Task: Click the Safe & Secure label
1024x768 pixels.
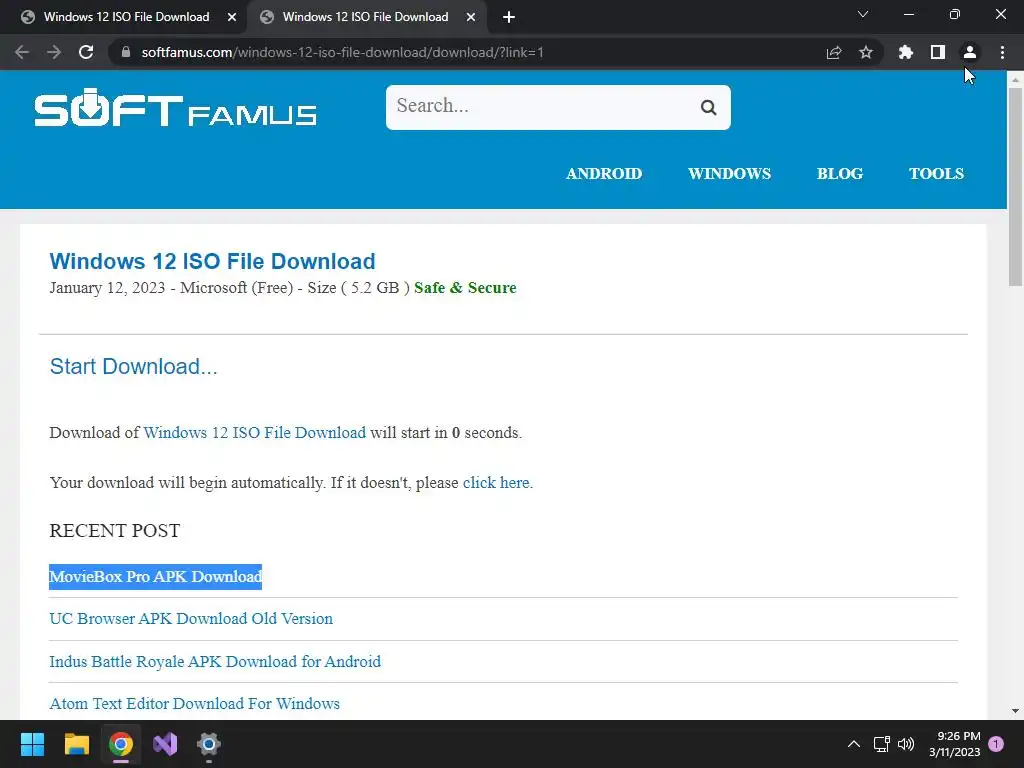Action: 465,288
